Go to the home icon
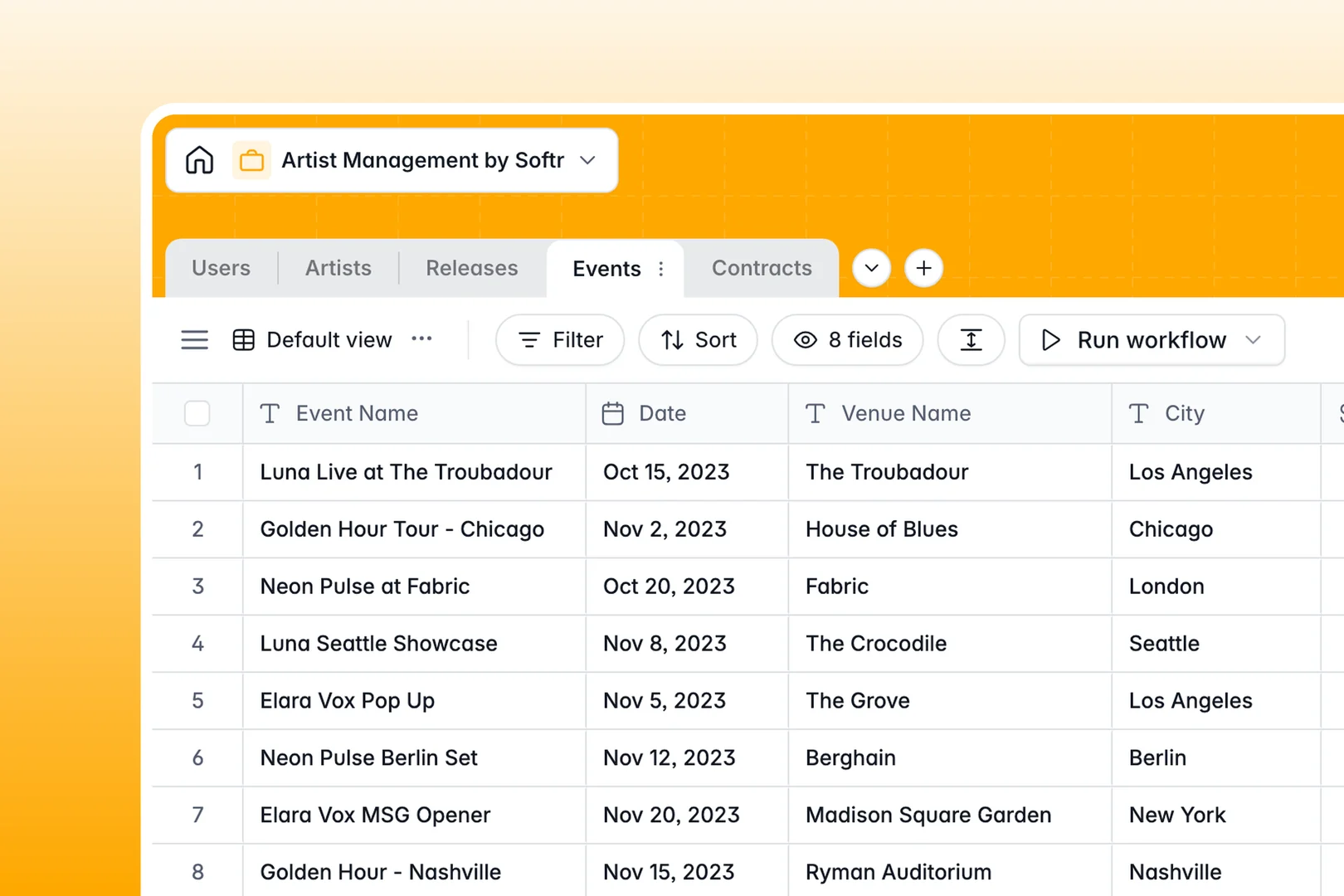This screenshot has width=1344, height=896. tap(199, 160)
